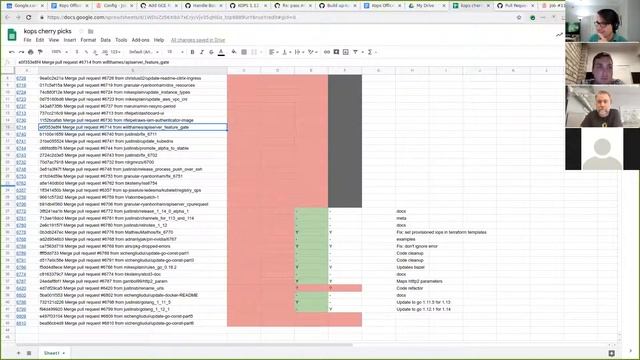The height and width of the screenshot is (360, 640).
Task: Open the Default font family dropdown
Action: pyautogui.click(x=144, y=52)
